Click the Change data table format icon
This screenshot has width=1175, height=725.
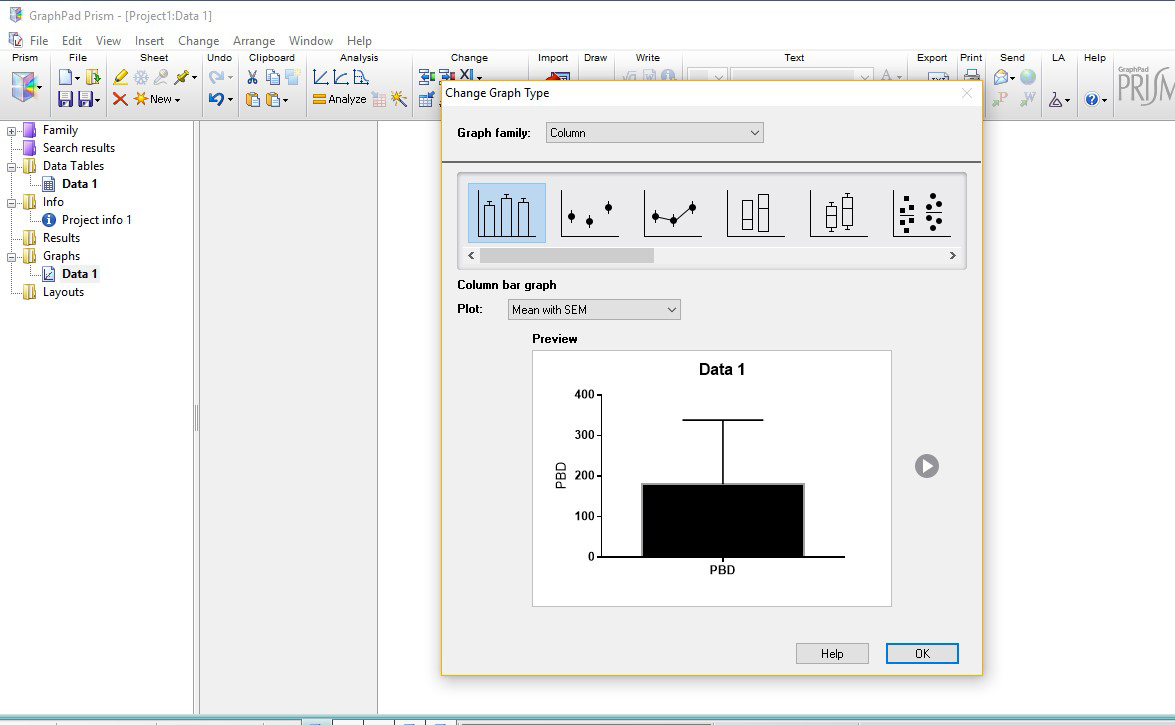point(426,99)
